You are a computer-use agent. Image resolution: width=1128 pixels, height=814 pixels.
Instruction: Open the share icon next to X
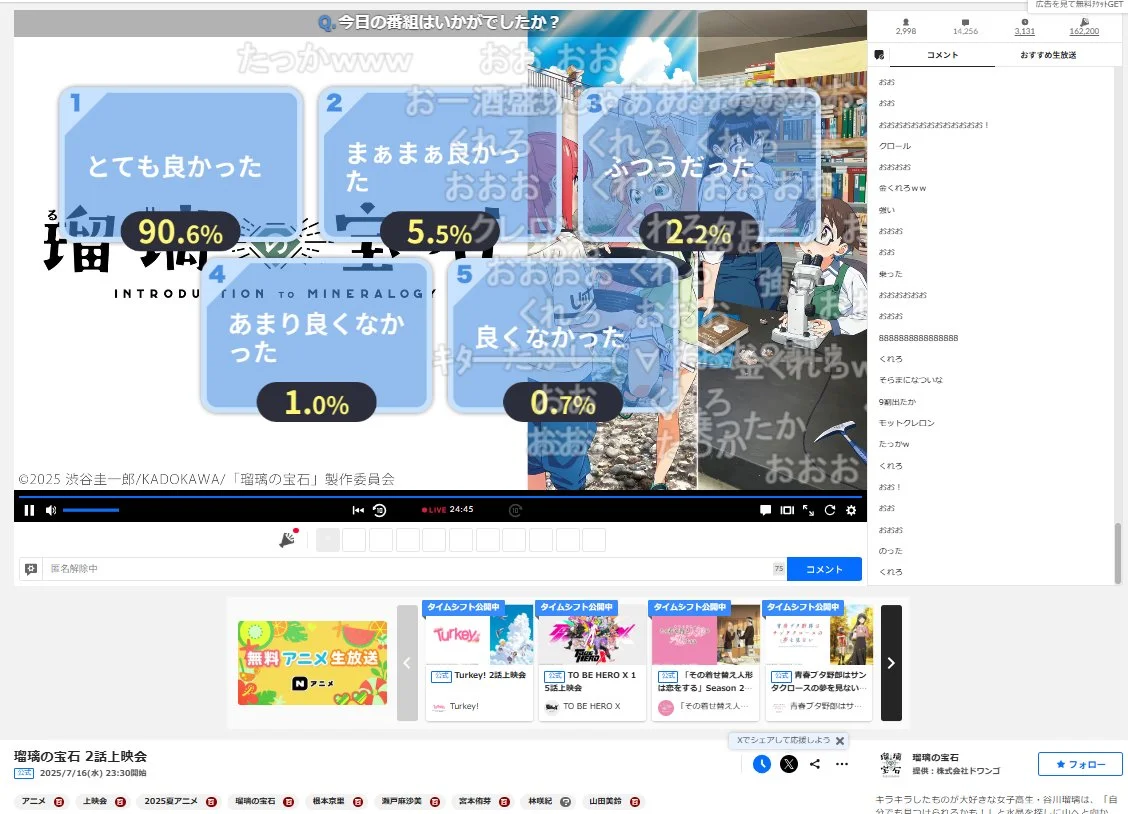pyautogui.click(x=815, y=764)
